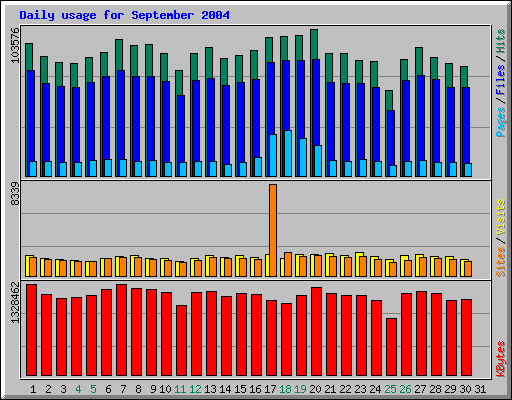Image resolution: width=512 pixels, height=400 pixels.
Task: Click the red 'KBytes' legend label
Action: coord(501,359)
